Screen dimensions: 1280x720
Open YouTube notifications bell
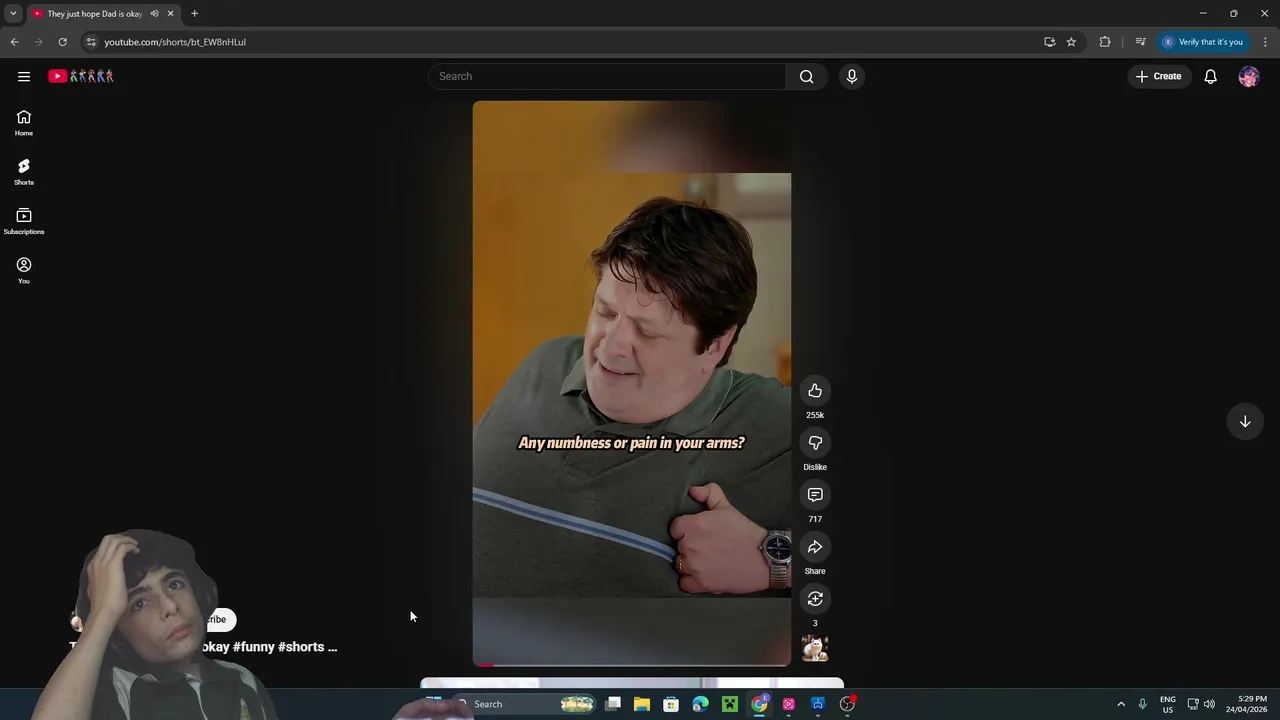1210,76
